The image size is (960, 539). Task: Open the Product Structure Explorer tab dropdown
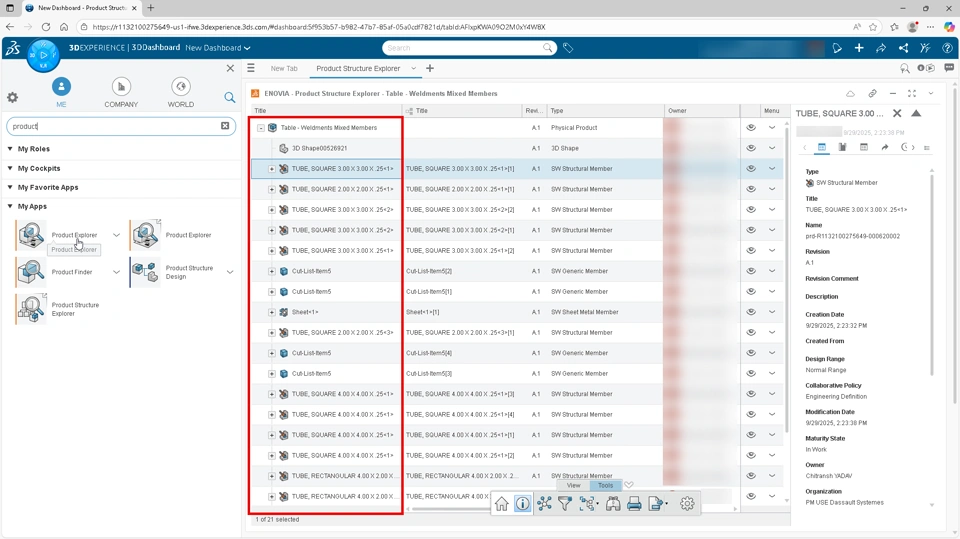(413, 68)
